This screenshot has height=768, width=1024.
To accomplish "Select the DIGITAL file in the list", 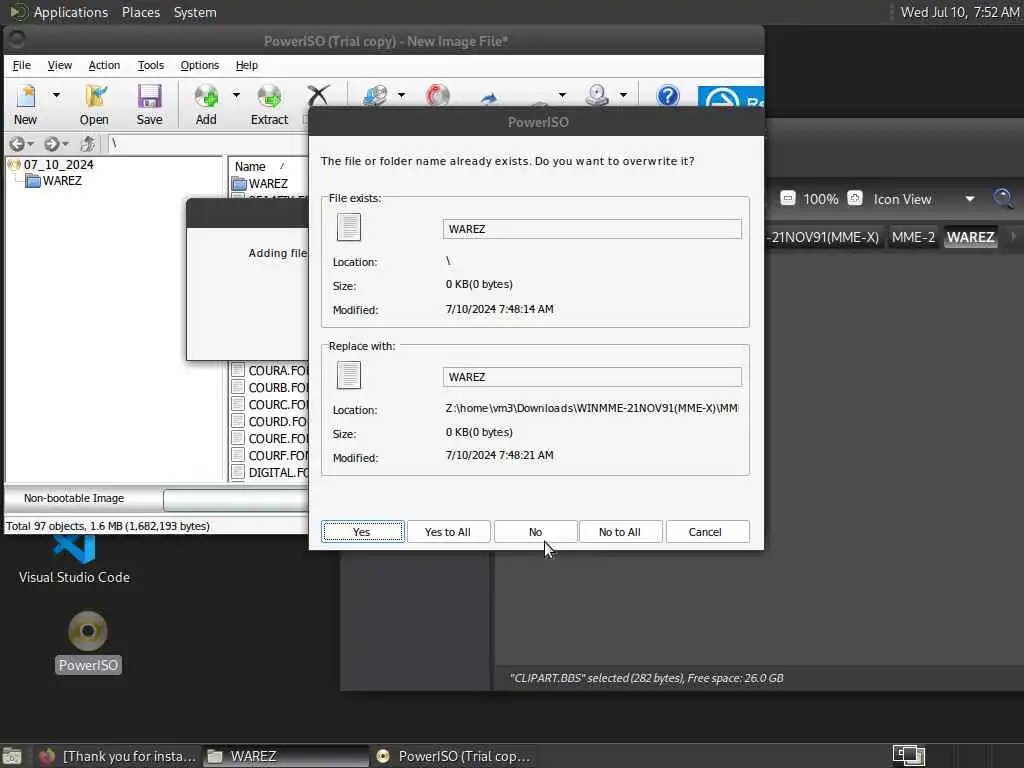I will pyautogui.click(x=269, y=472).
